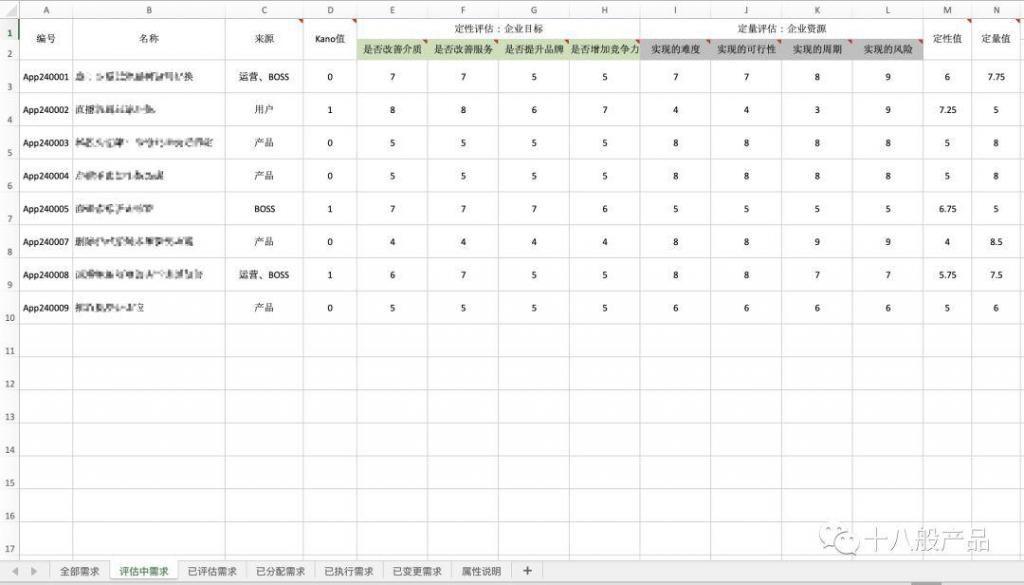Select the green 是否改善介质 header cell

392,49
